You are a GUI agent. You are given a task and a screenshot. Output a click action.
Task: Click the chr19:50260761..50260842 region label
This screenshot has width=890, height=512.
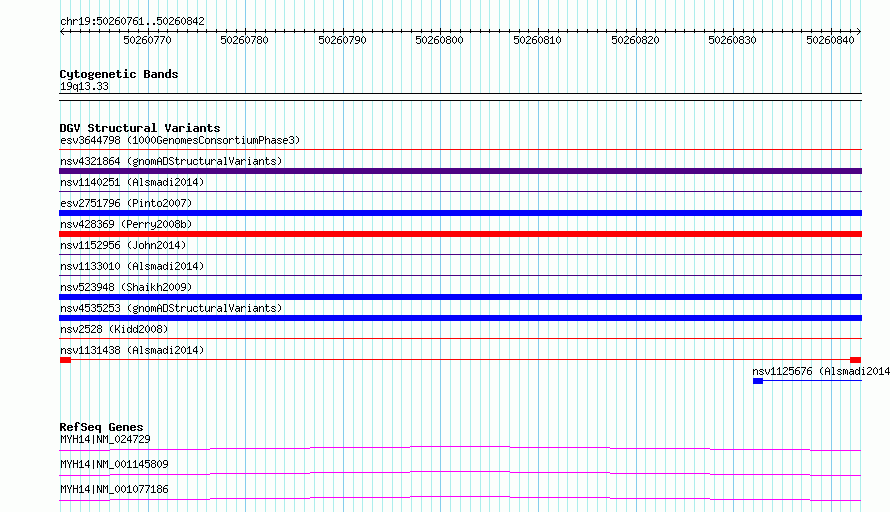pyautogui.click(x=132, y=22)
